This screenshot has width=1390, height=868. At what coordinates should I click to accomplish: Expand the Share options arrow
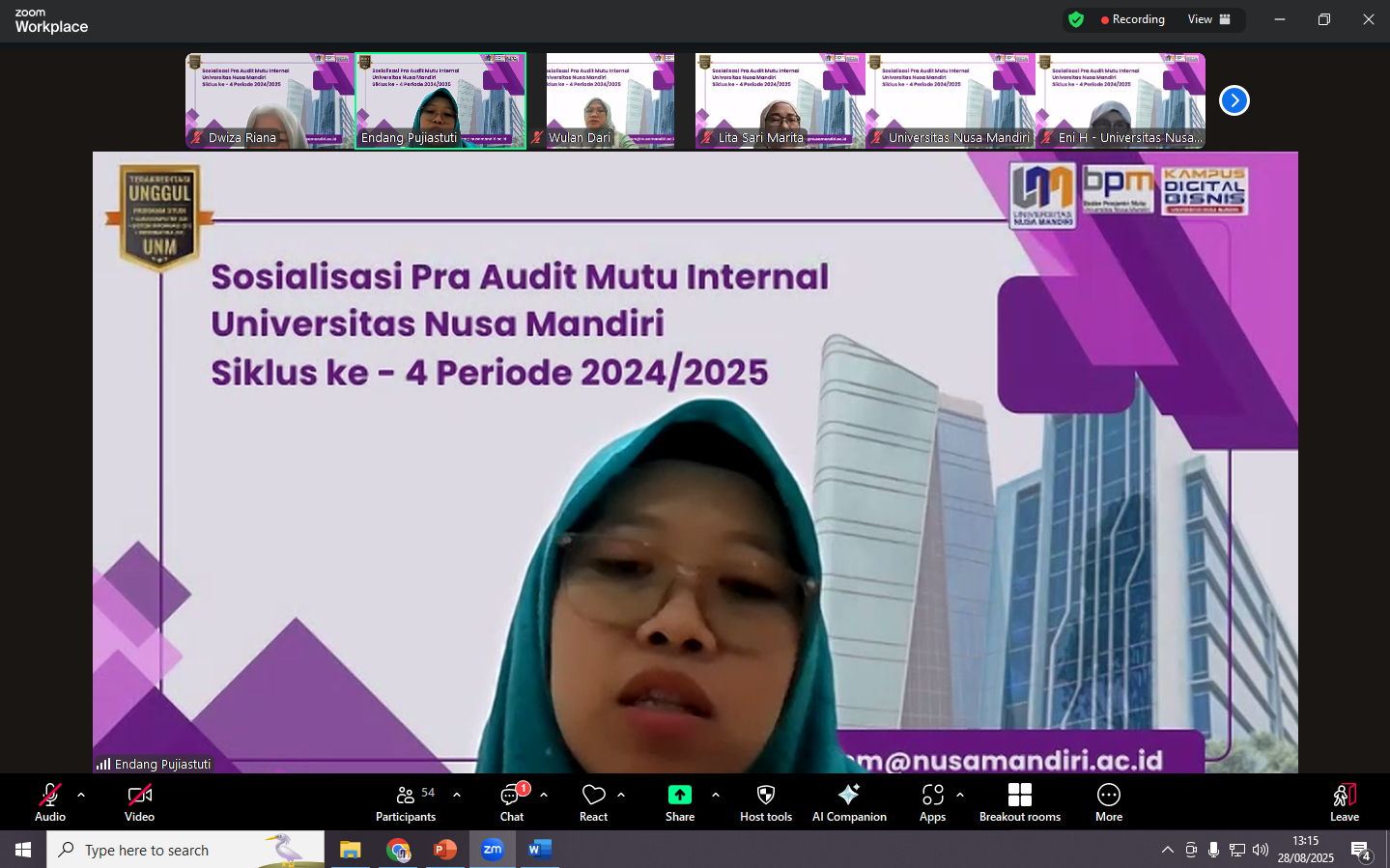(x=716, y=795)
